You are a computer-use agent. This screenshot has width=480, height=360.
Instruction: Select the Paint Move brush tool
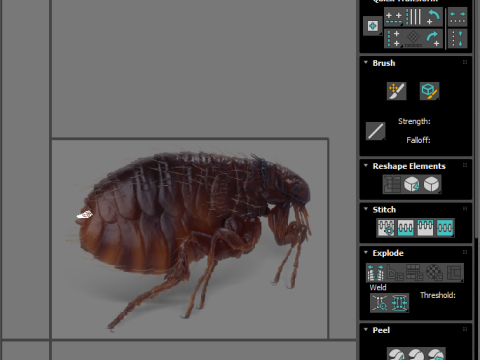point(396,91)
